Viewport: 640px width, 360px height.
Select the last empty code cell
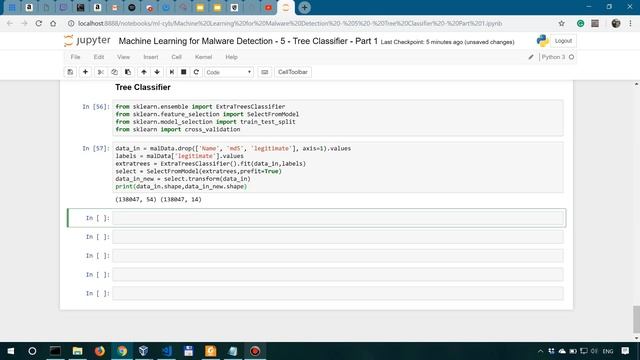tap(338, 293)
